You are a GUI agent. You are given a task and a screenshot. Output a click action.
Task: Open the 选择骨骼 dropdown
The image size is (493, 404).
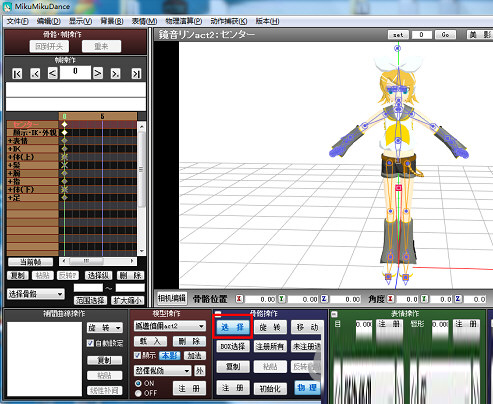(36, 294)
